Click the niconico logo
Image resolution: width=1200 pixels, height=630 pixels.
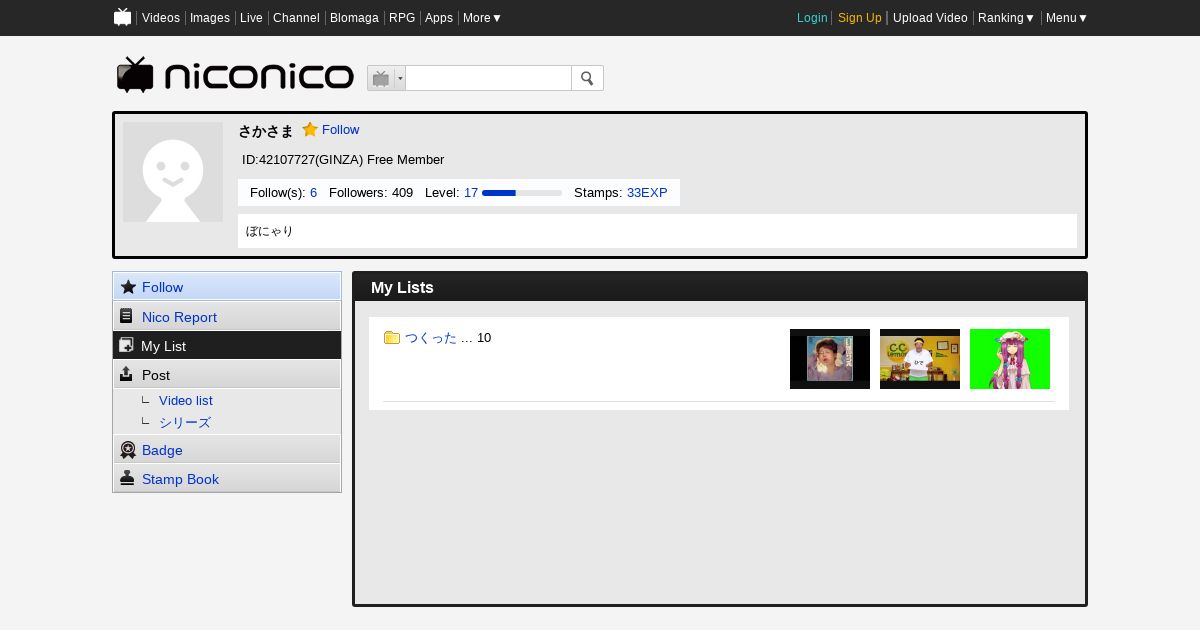click(235, 75)
